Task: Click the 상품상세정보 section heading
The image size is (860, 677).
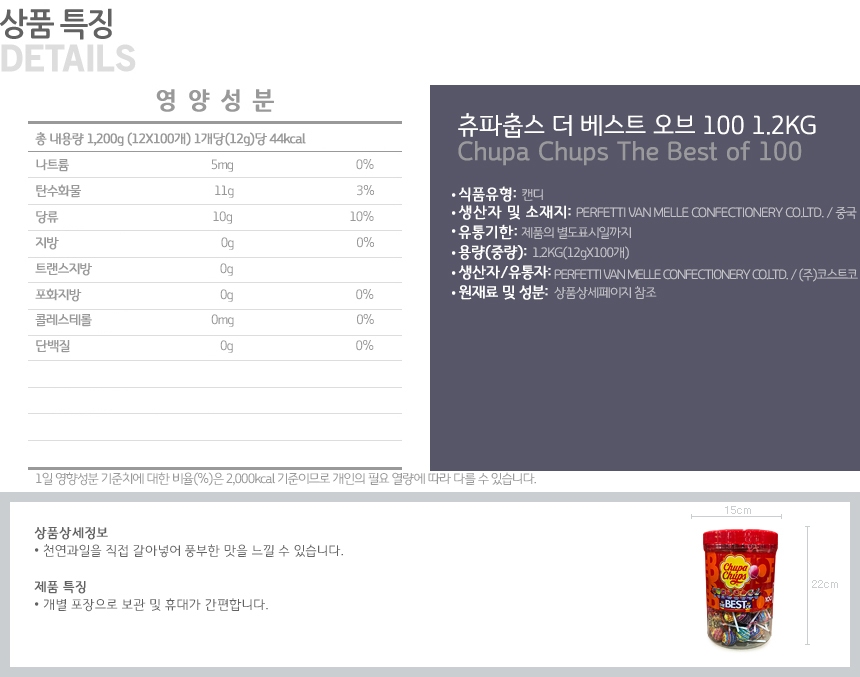Action: (x=71, y=532)
